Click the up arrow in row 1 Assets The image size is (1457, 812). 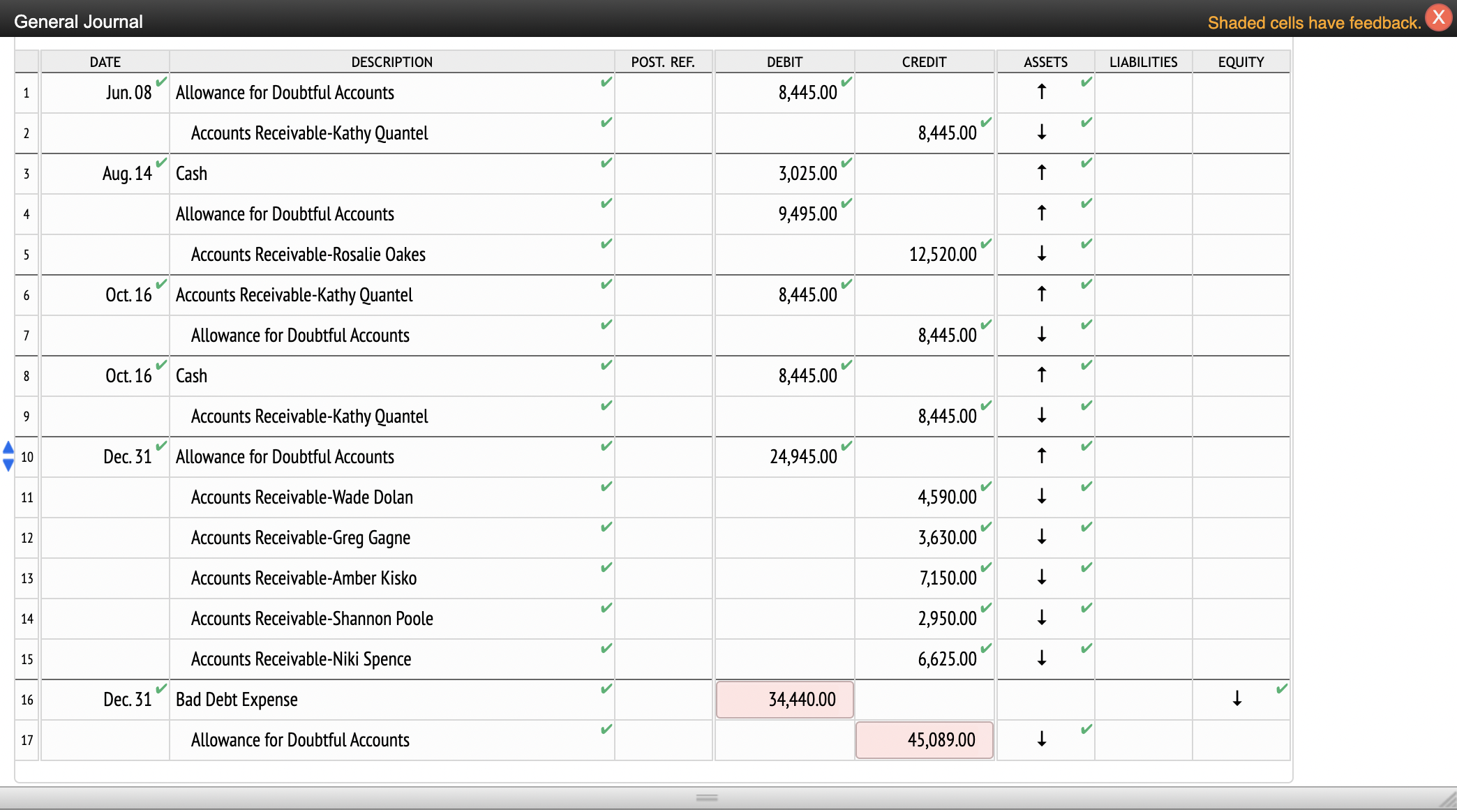click(x=1041, y=91)
